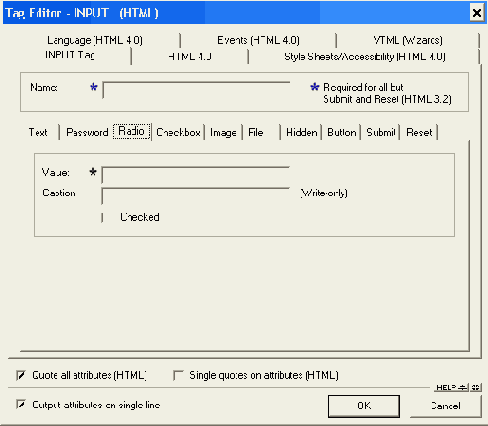The width and height of the screenshot is (488, 426).
Task: Select the Submit input type tab
Action: coord(381,132)
